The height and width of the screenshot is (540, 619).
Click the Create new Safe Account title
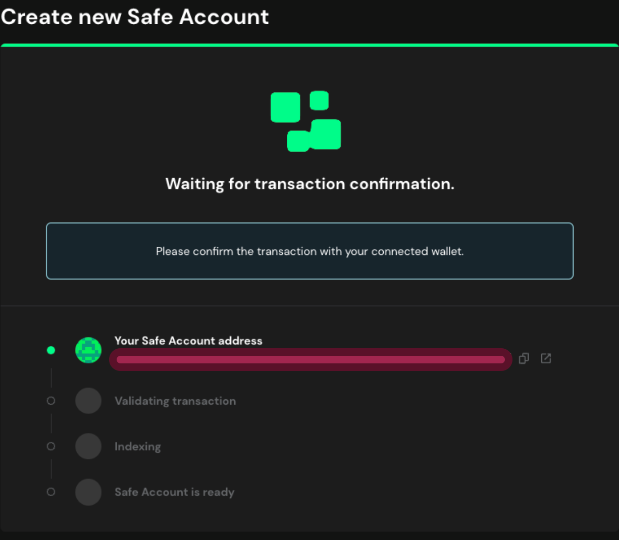(x=135, y=17)
